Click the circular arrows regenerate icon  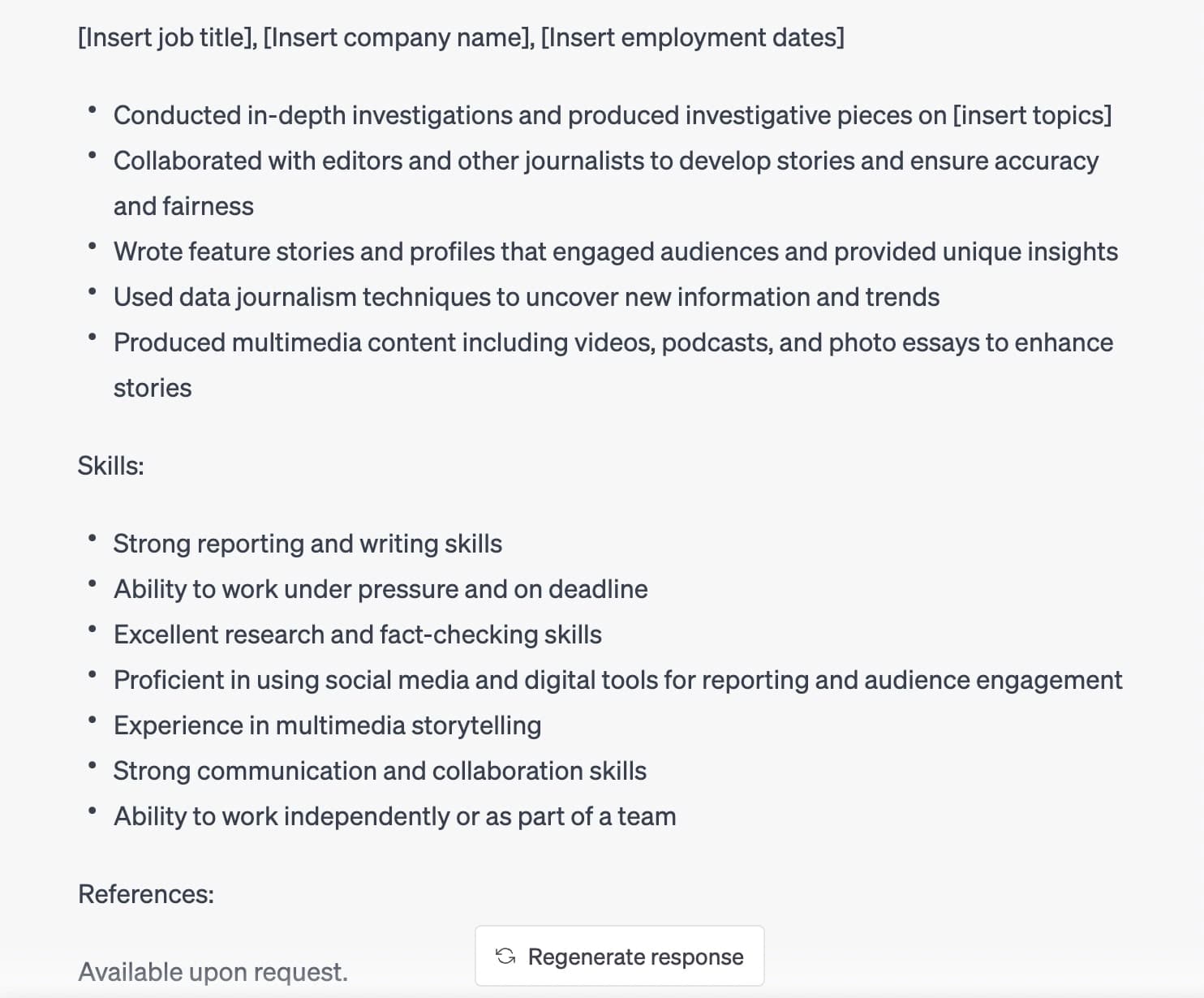505,957
